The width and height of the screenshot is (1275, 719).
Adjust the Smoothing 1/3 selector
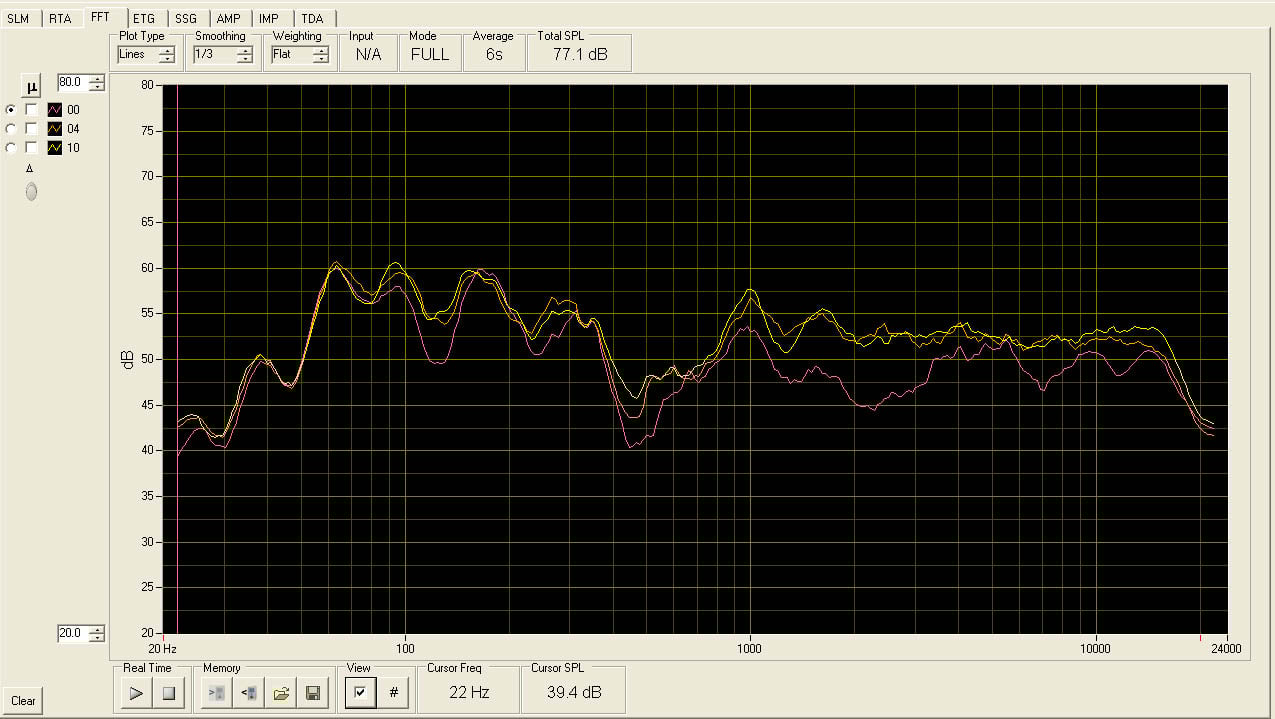(x=244, y=55)
